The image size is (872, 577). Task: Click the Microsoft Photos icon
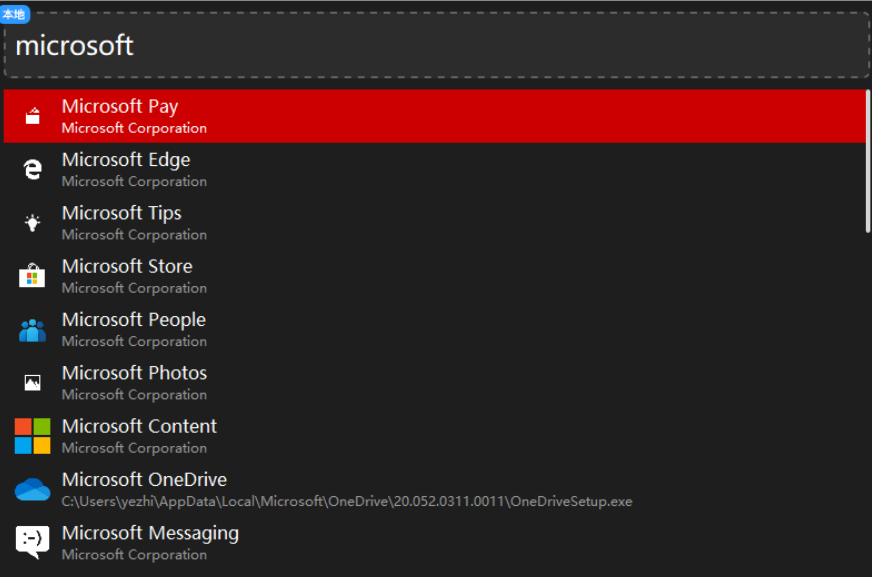point(33,382)
